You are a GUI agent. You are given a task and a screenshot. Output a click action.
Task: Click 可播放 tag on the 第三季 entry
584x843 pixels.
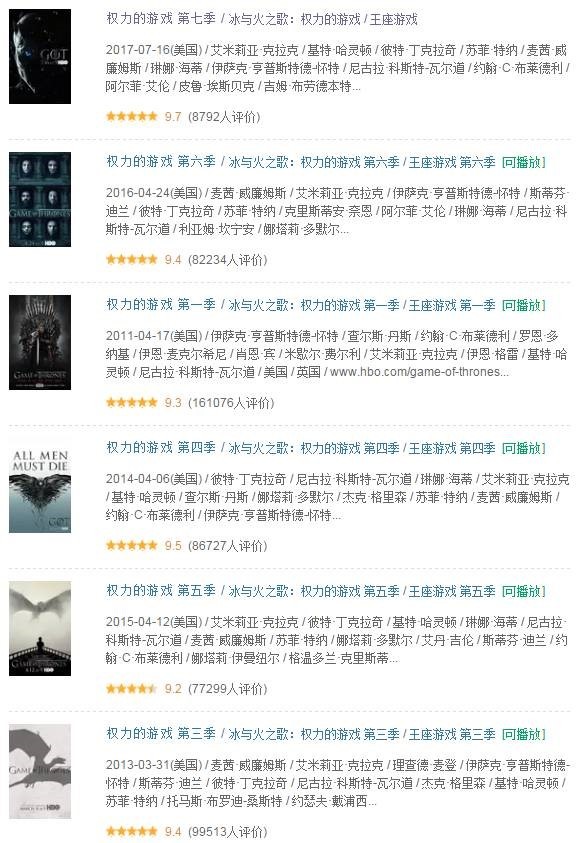pyautogui.click(x=524, y=734)
